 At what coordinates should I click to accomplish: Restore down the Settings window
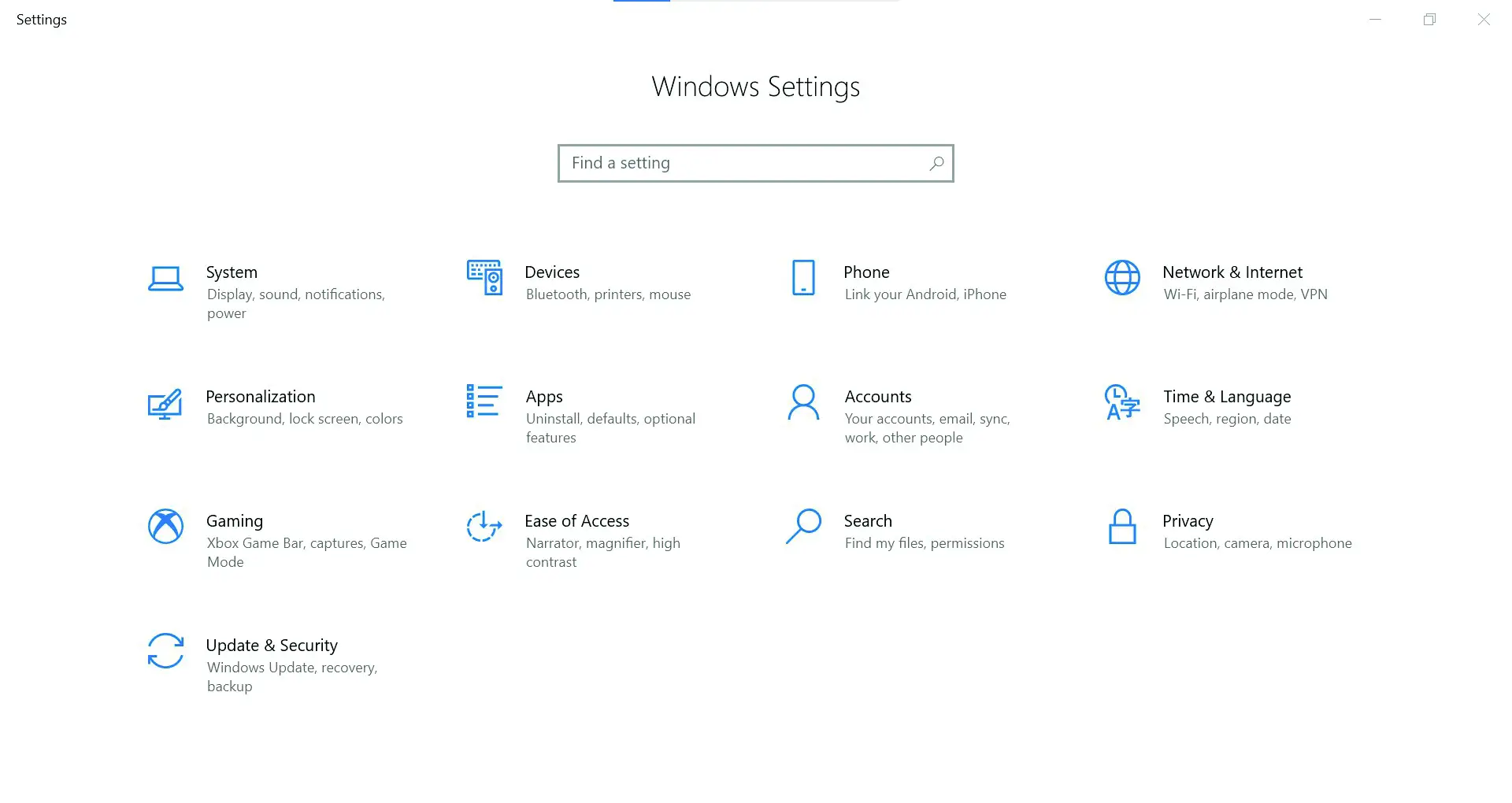[x=1429, y=20]
